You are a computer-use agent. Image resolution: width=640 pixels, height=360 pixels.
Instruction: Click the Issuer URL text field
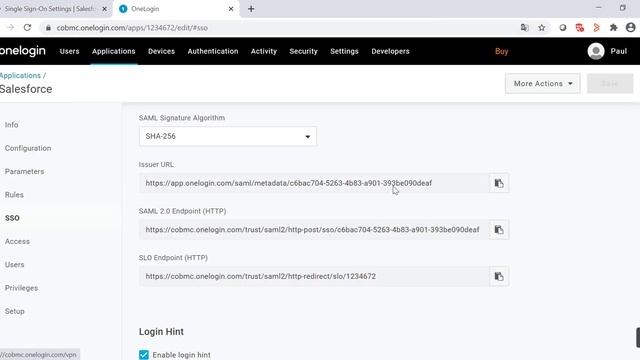[x=314, y=183]
